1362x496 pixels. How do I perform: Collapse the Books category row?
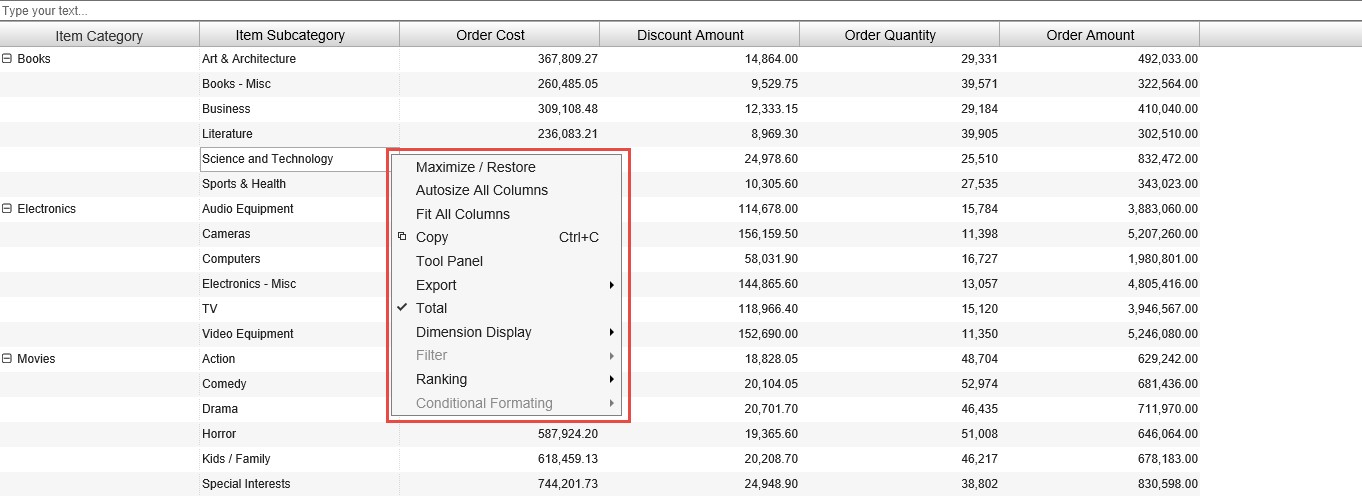tap(7, 59)
